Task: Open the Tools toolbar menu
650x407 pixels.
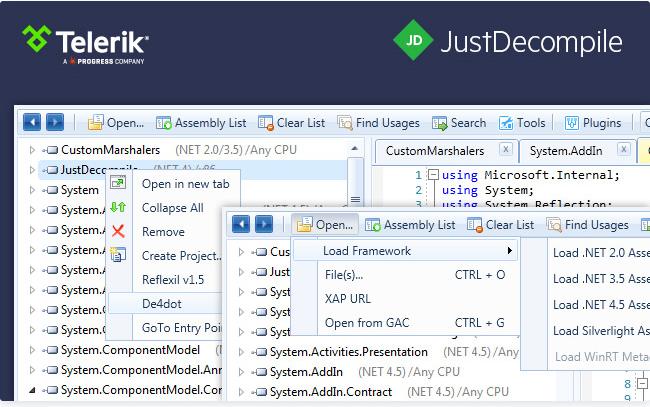Action: (x=522, y=123)
